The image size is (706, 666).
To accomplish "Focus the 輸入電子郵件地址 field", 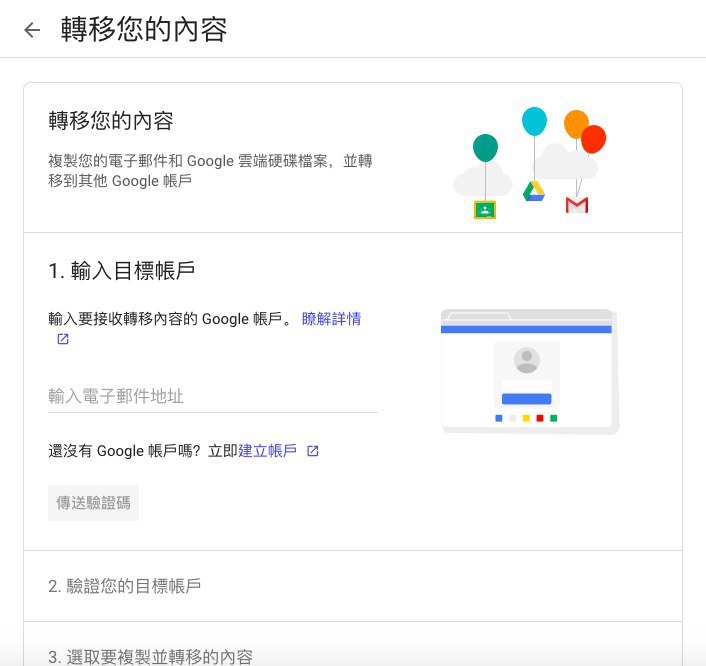I will click(x=213, y=397).
